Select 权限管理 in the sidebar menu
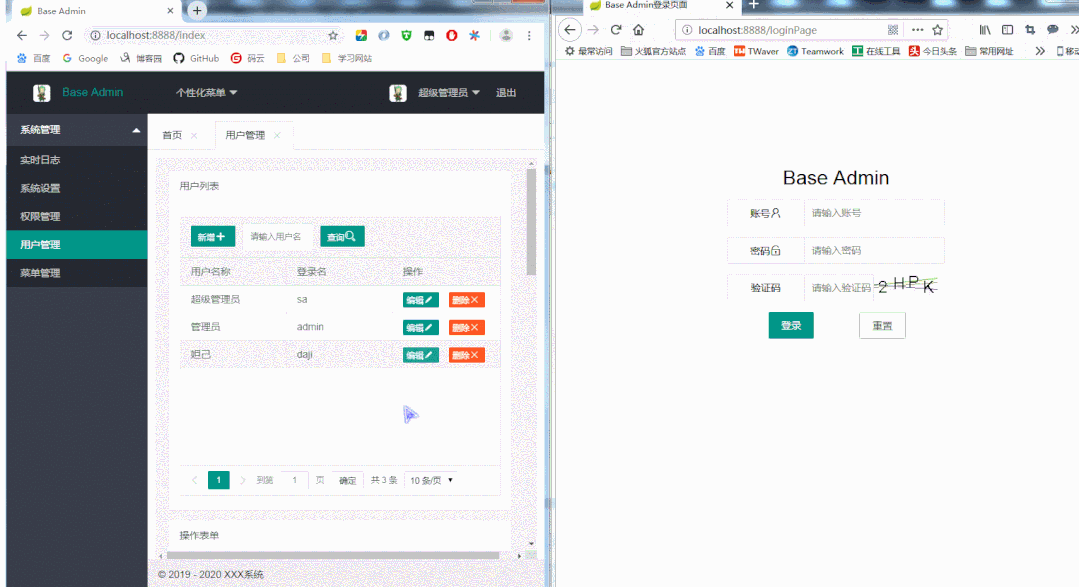 pos(40,215)
